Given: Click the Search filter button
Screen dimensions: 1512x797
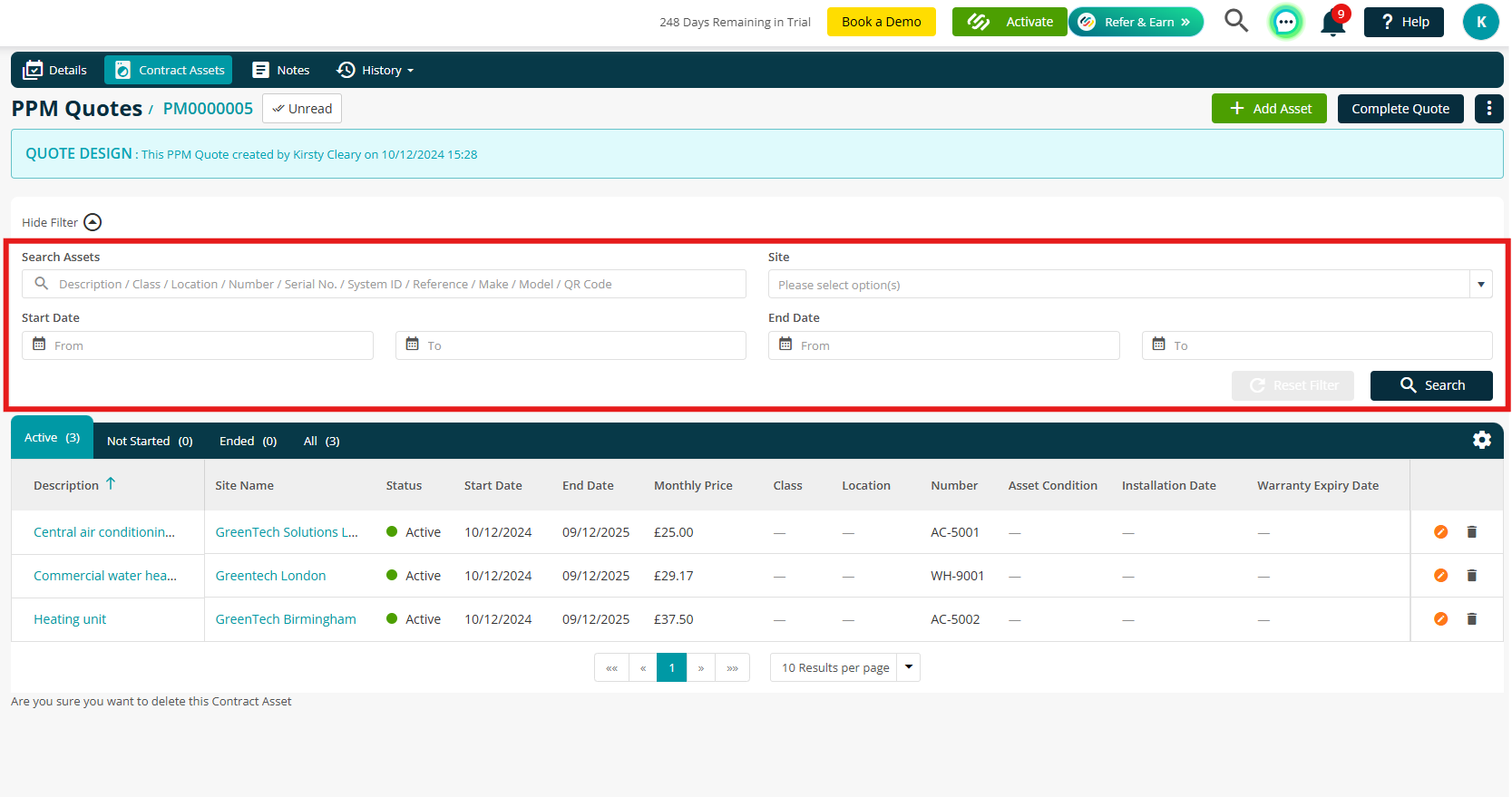Looking at the screenshot, I should click(1431, 385).
